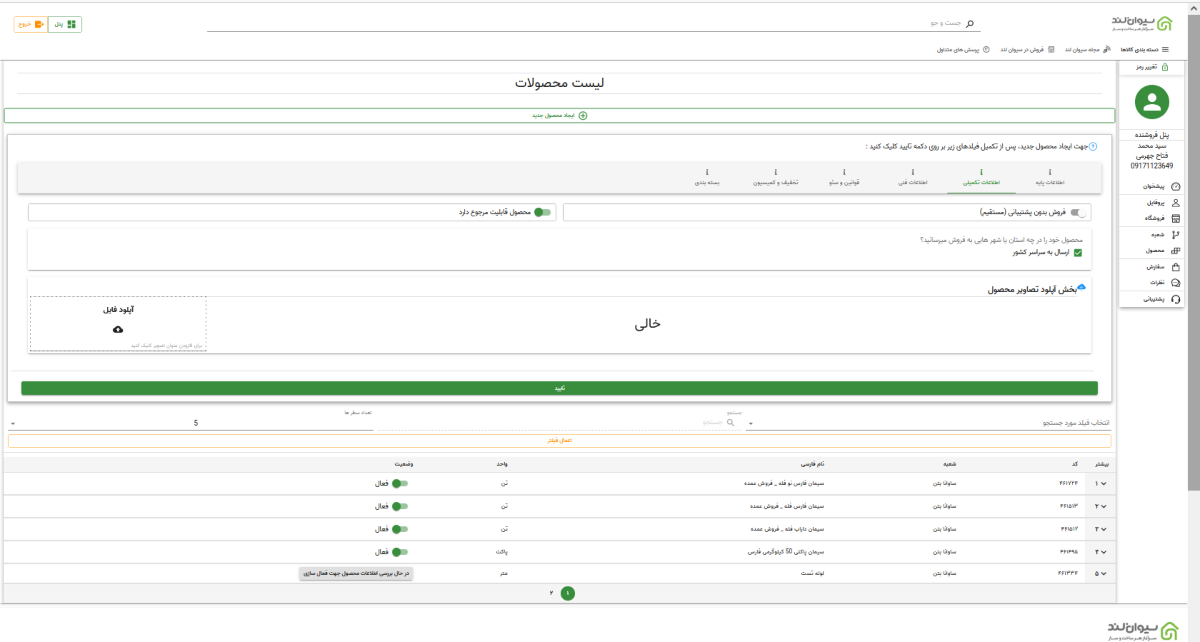Image resolution: width=1200 pixels, height=642 pixels.
Task: Click the ایجاد محصول جدید button
Action: pos(560,115)
